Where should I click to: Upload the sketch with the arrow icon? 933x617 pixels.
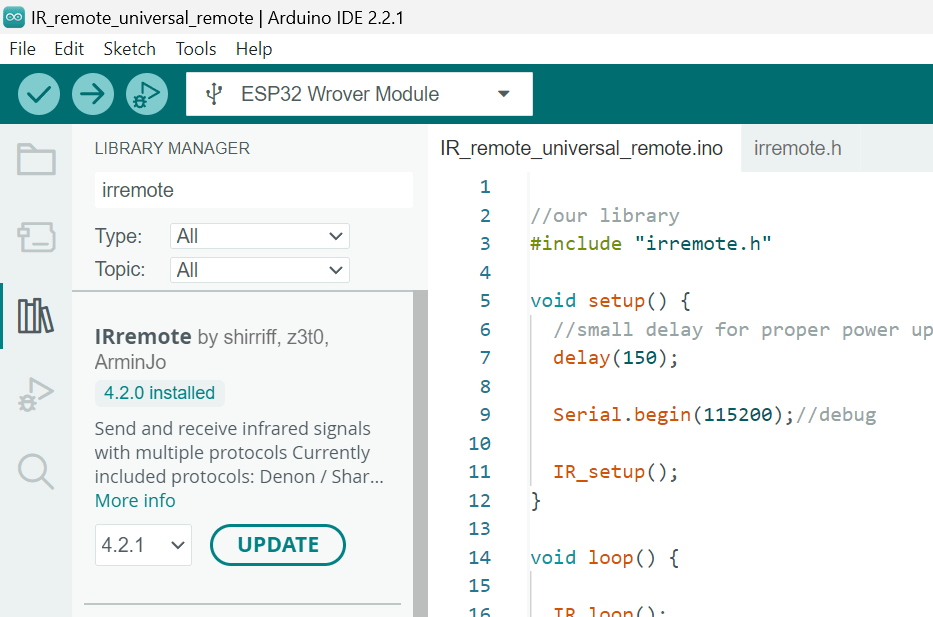click(x=92, y=93)
